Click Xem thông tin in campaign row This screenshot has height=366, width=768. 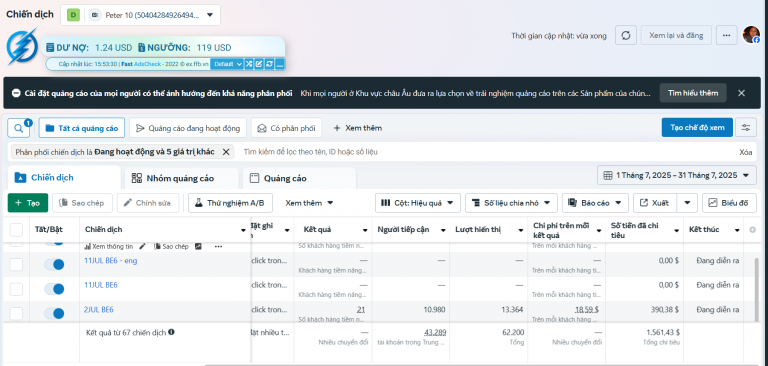click(109, 246)
